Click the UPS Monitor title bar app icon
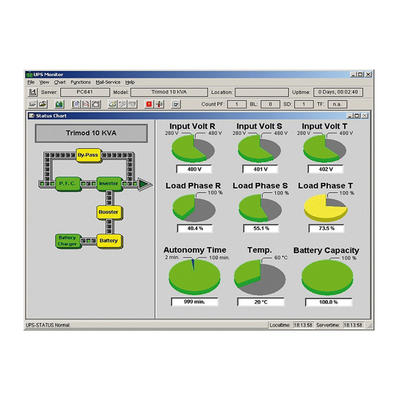The image size is (400, 400). [29, 75]
